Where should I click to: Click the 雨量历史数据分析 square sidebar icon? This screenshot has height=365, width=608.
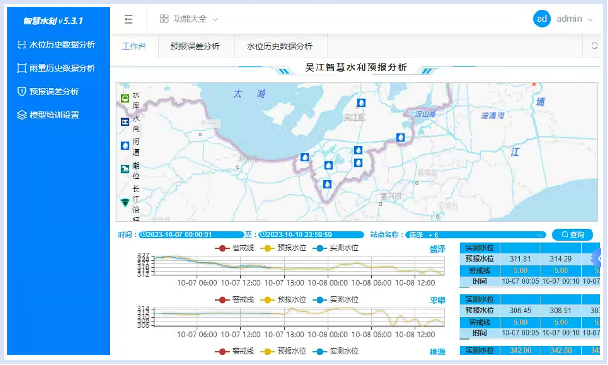click(22, 68)
